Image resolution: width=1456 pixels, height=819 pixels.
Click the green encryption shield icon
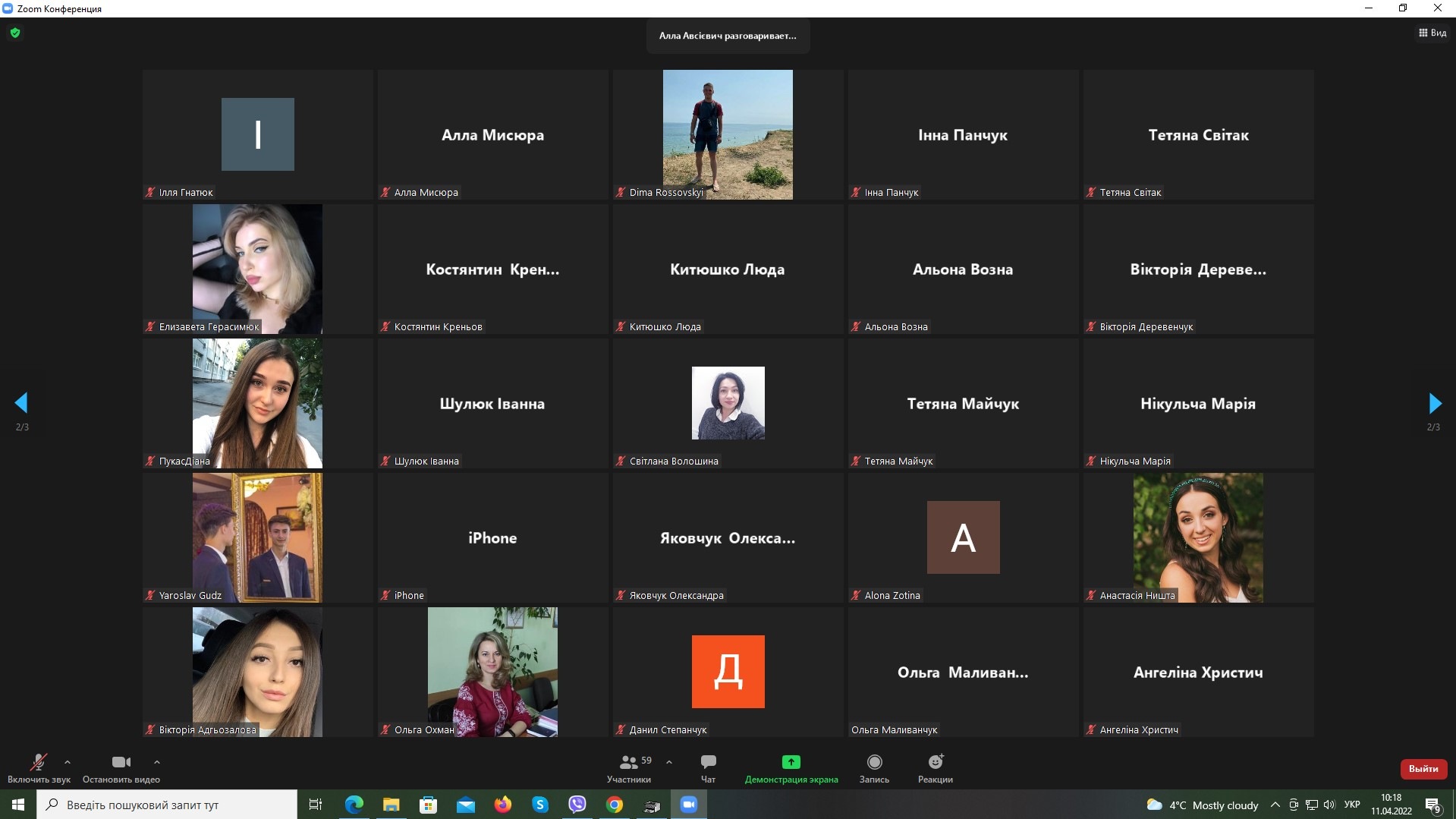(x=15, y=33)
